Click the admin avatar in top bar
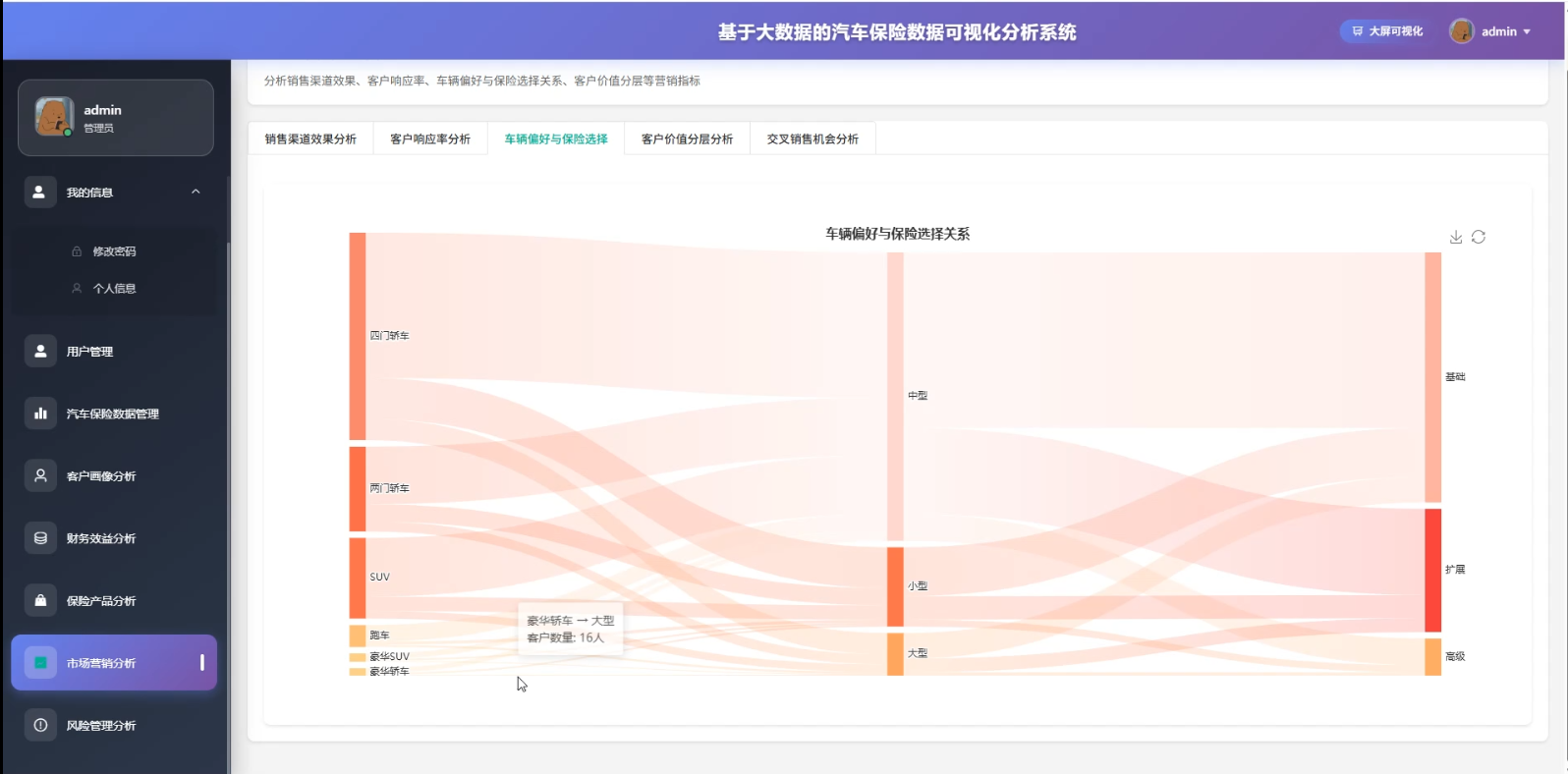The height and width of the screenshot is (774, 1568). [1462, 31]
